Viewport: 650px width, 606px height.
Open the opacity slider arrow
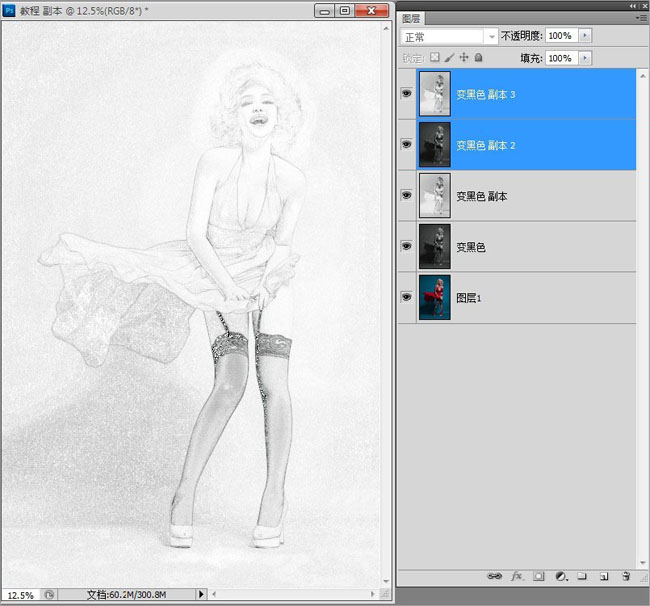[x=585, y=36]
